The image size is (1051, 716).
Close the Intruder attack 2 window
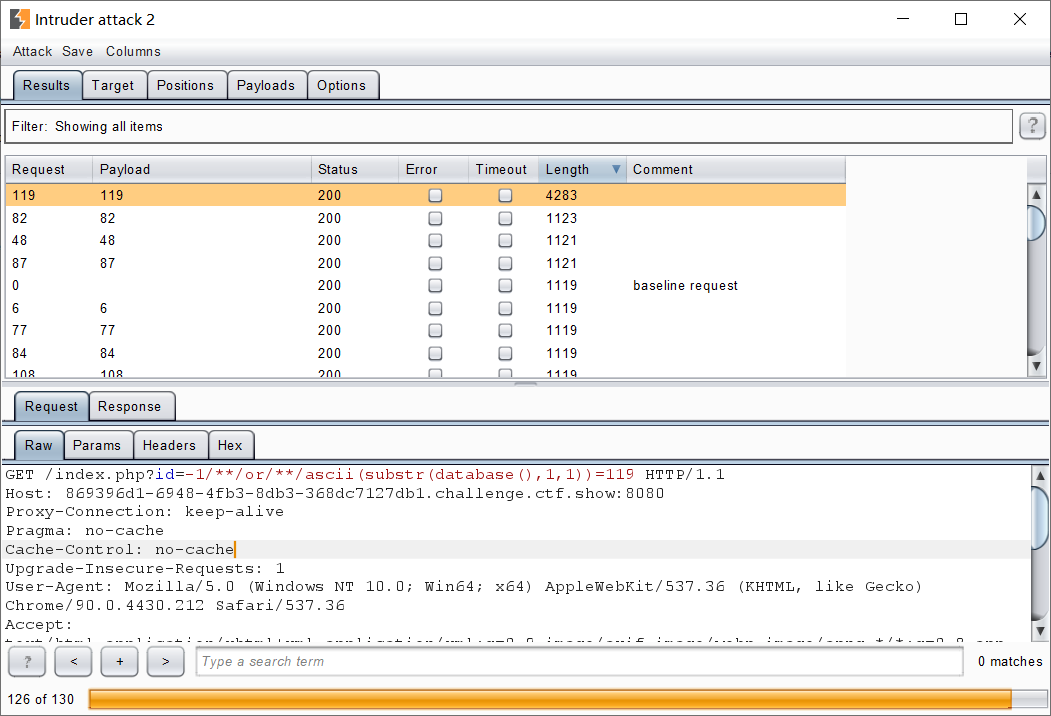1019,19
